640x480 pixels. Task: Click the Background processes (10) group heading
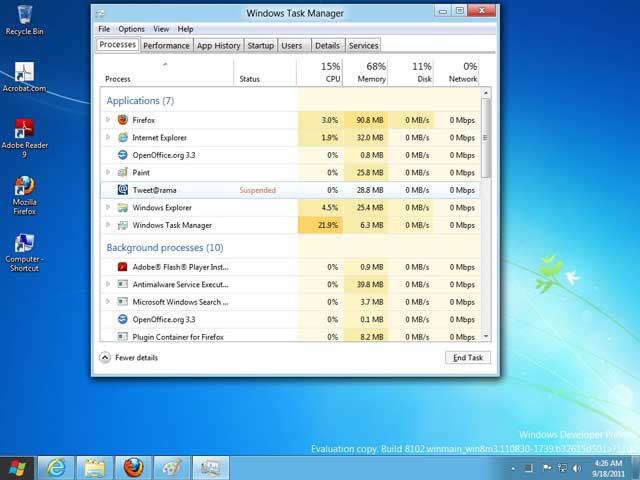165,247
